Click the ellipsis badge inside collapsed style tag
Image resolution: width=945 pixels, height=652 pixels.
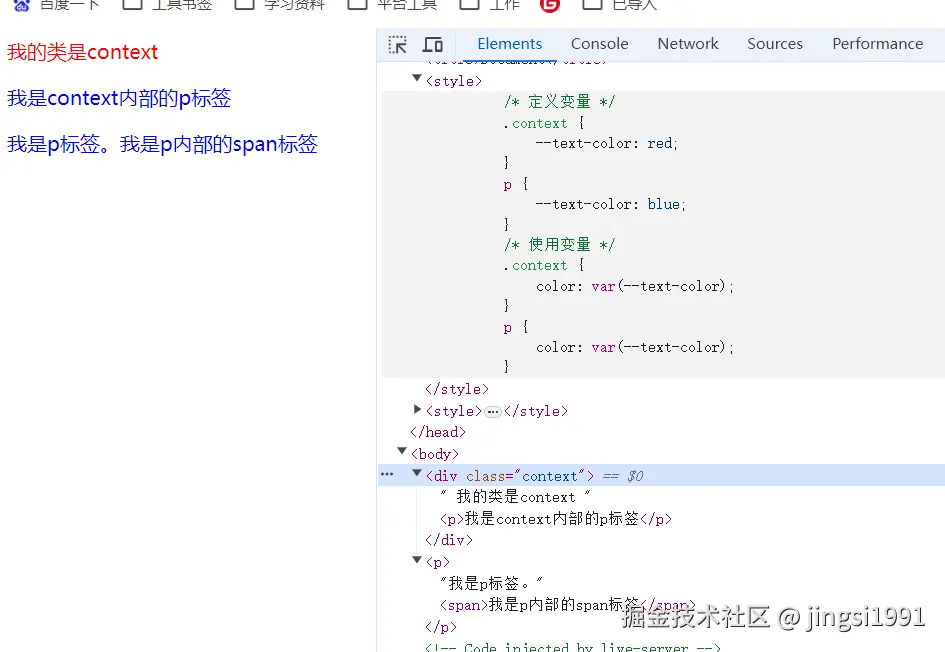(493, 412)
